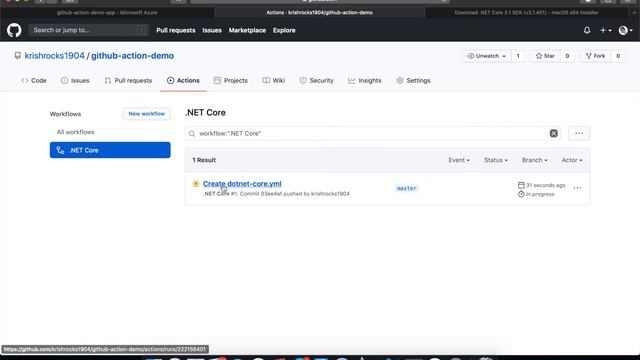Clear the workflow filter with X icon

coord(553,133)
